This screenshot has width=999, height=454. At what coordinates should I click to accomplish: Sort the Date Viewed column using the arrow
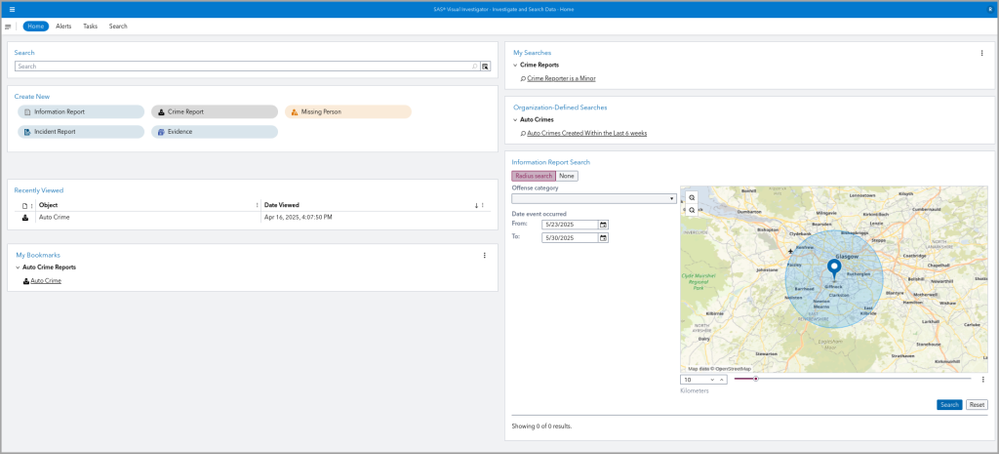476,205
